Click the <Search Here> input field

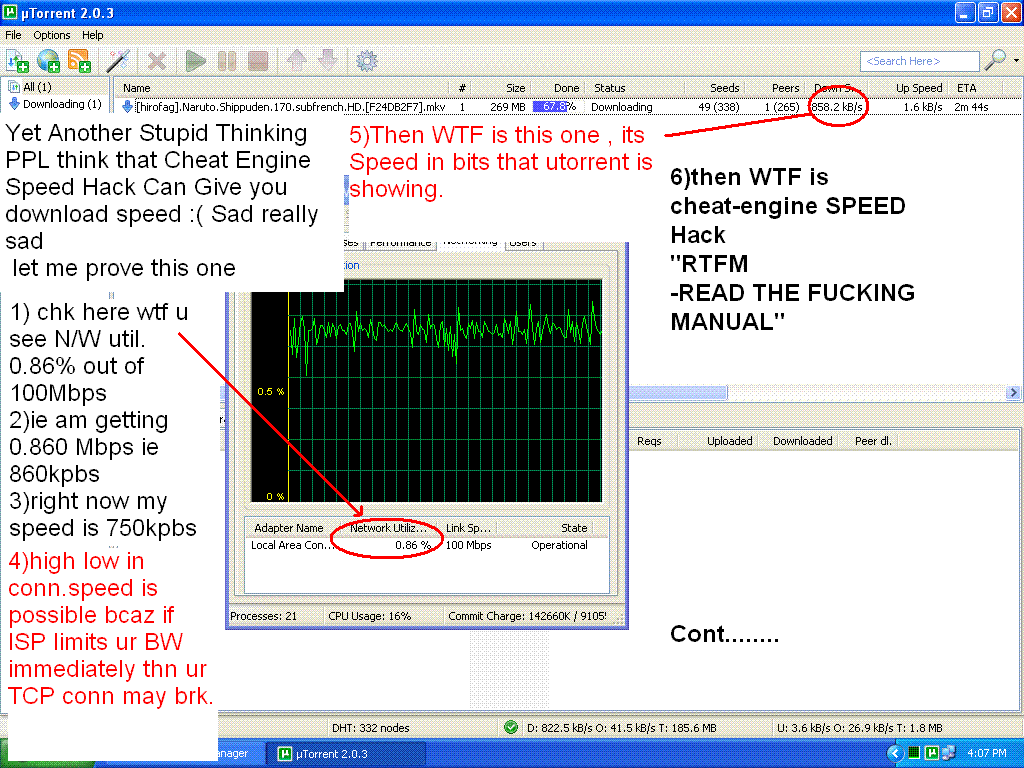point(920,61)
